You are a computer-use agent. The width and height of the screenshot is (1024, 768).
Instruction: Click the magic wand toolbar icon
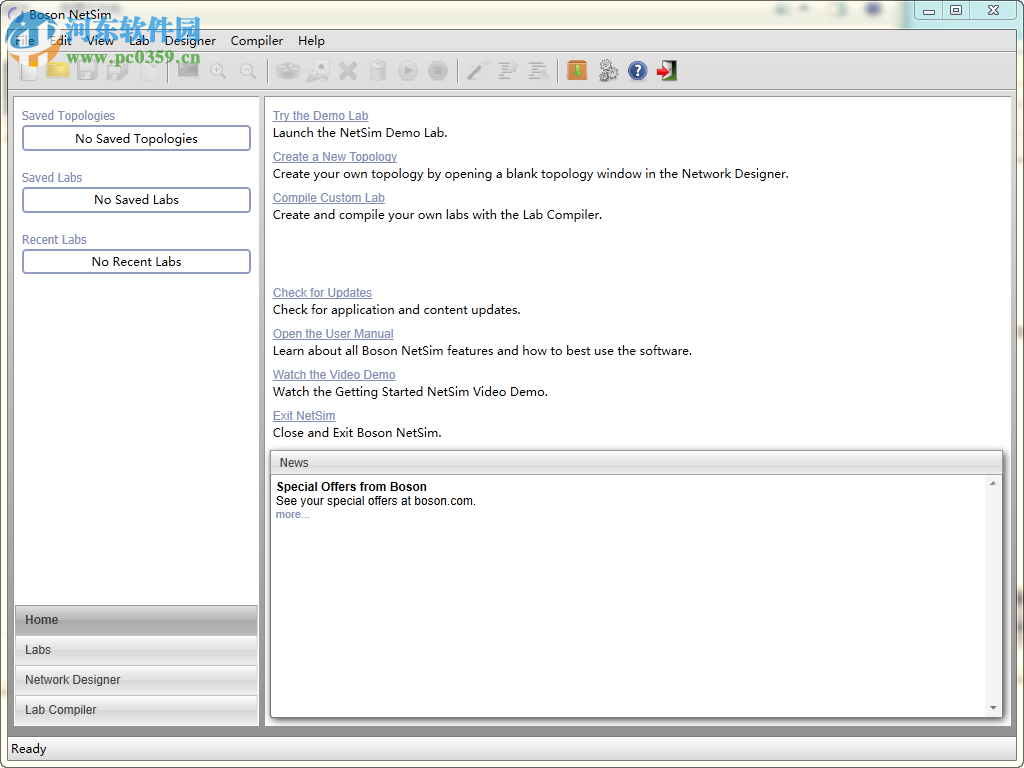[x=477, y=71]
